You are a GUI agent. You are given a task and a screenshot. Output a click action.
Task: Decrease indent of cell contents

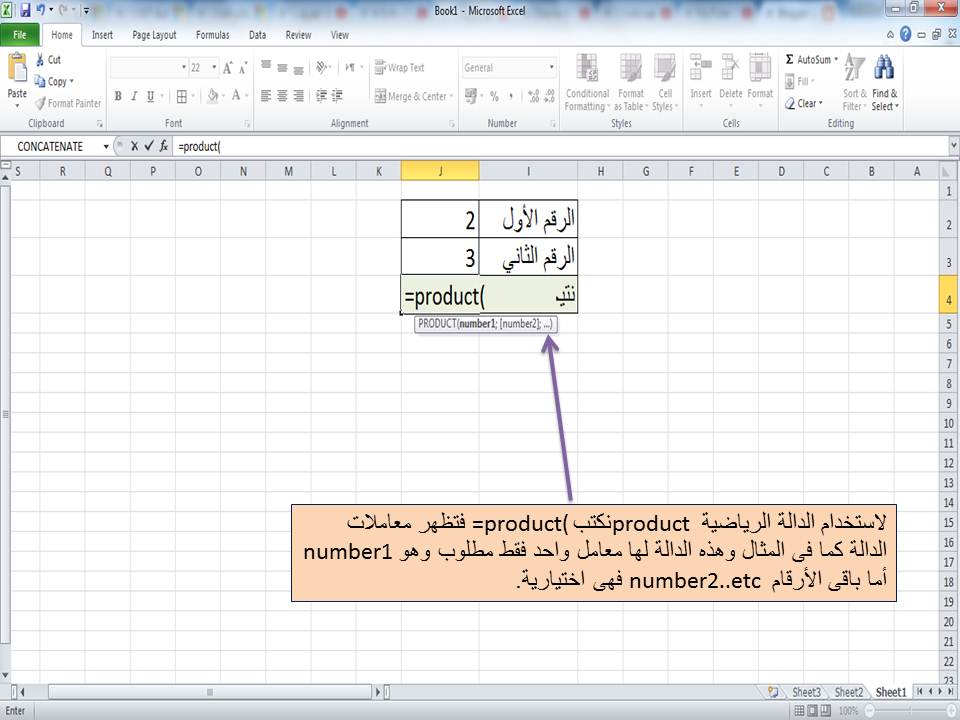(321, 96)
